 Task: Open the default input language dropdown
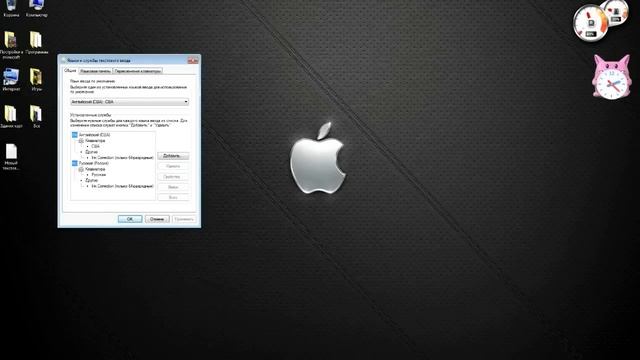(x=129, y=102)
